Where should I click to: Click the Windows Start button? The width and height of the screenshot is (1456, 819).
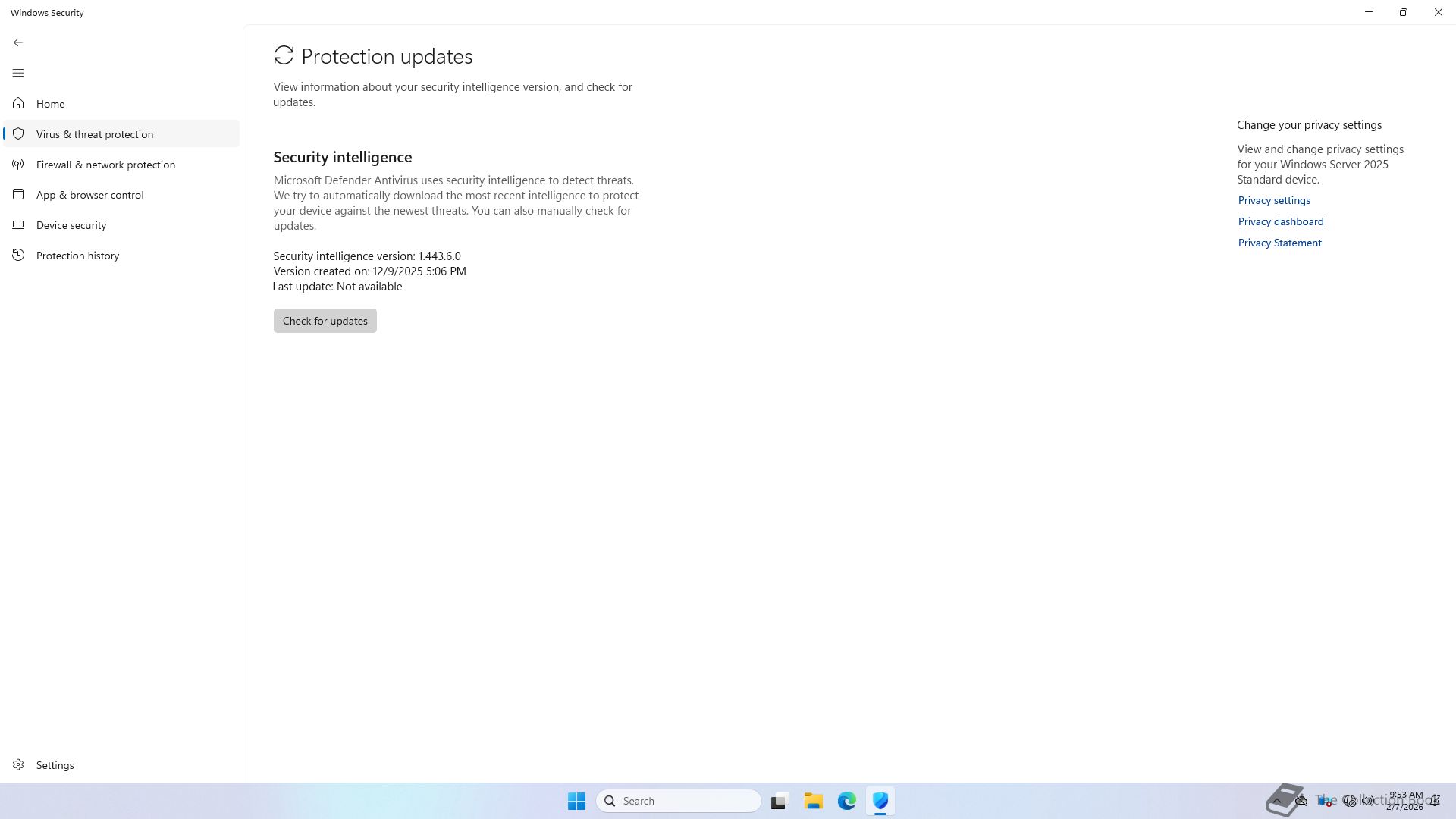pos(576,801)
